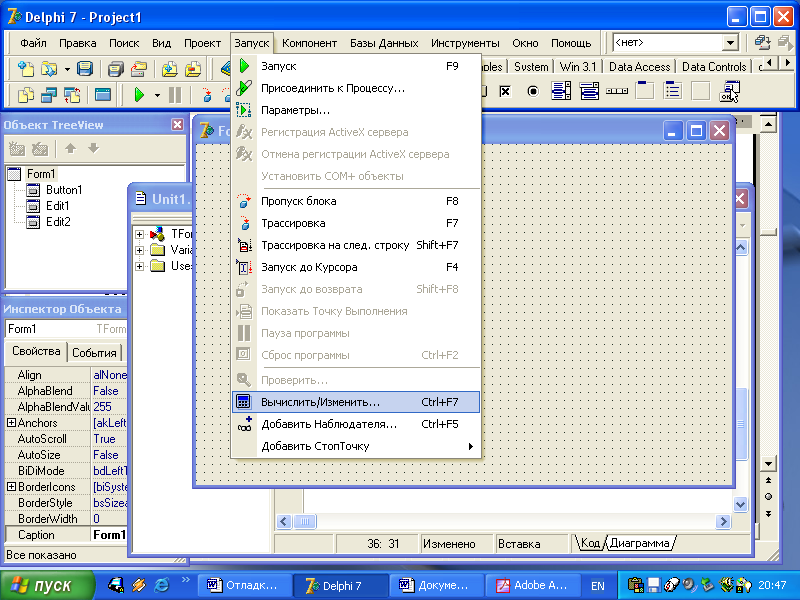The height and width of the screenshot is (600, 800).
Task: Select the Panel component in palette
Action: pyautogui.click(x=701, y=91)
